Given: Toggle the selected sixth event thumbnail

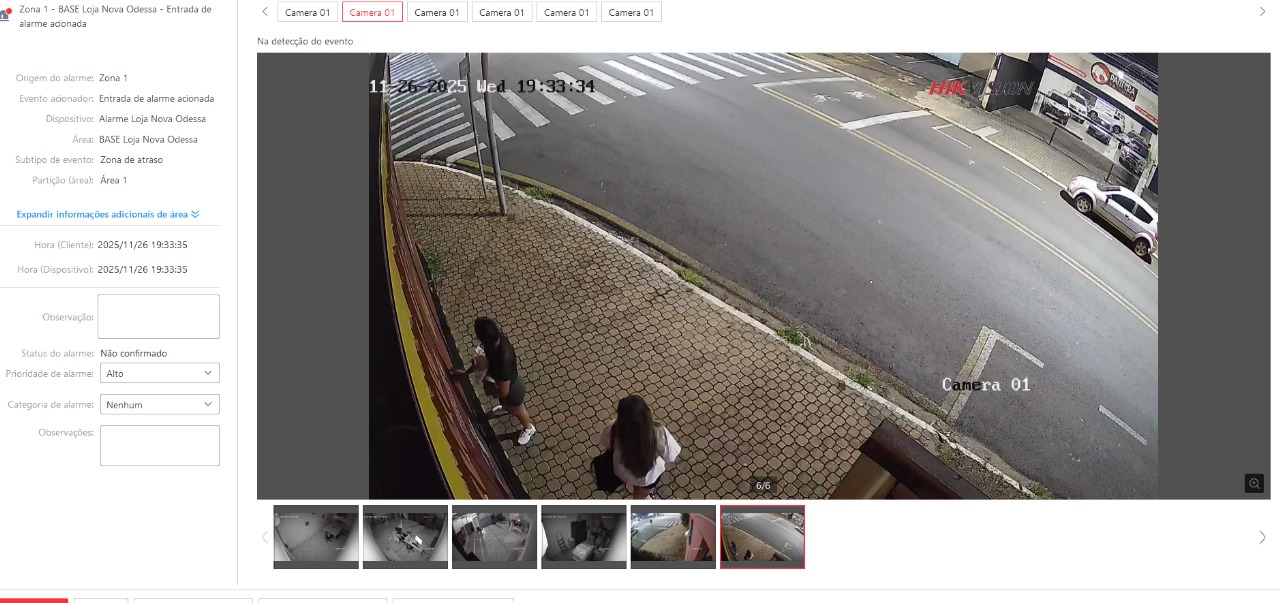Looking at the screenshot, I should [762, 537].
